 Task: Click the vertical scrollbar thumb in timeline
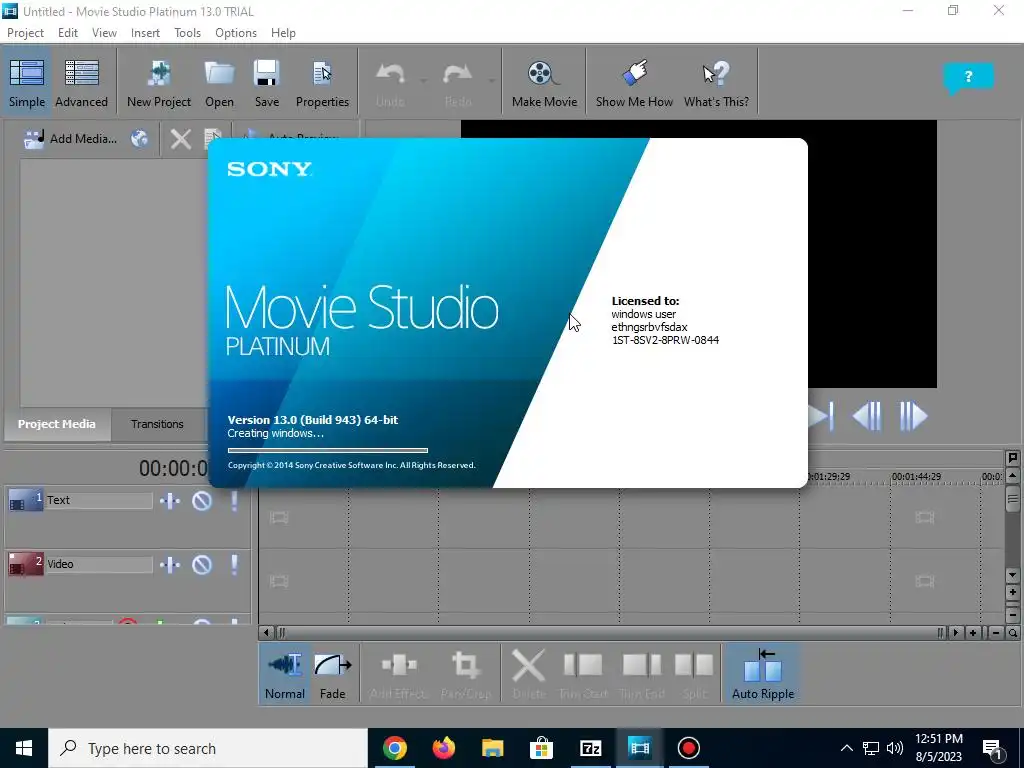tap(1012, 499)
